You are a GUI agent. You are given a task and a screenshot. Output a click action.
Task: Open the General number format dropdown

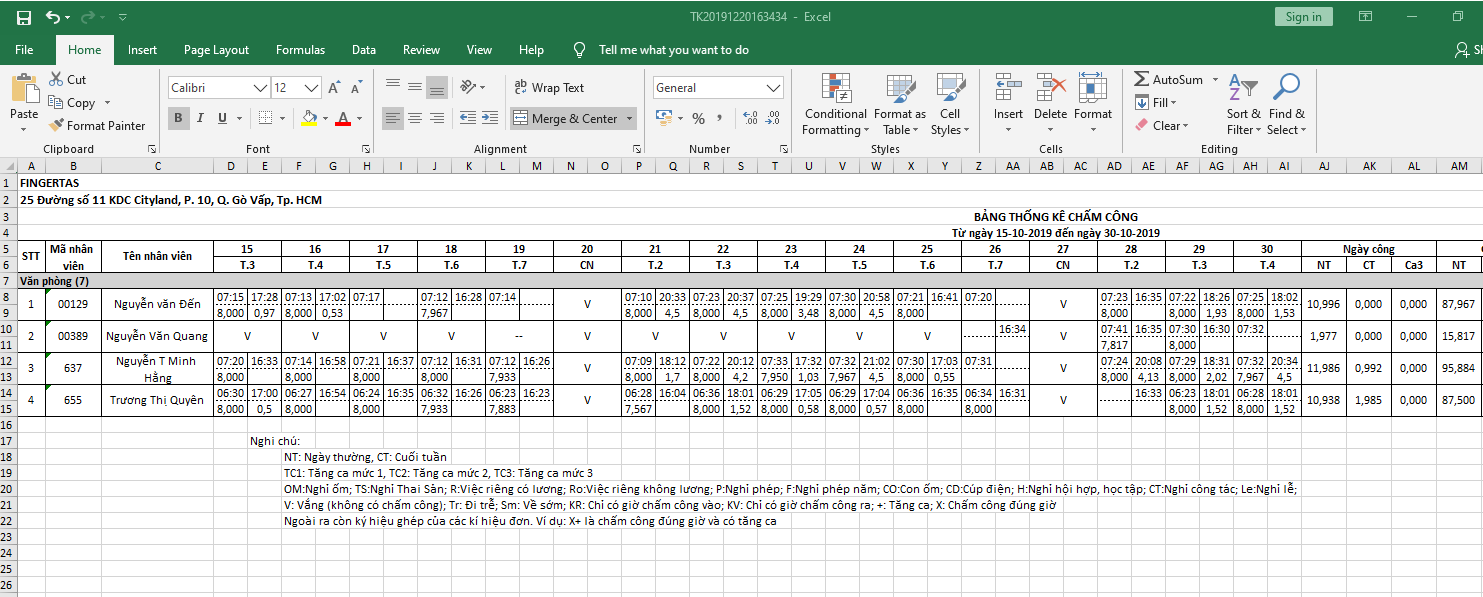[773, 88]
